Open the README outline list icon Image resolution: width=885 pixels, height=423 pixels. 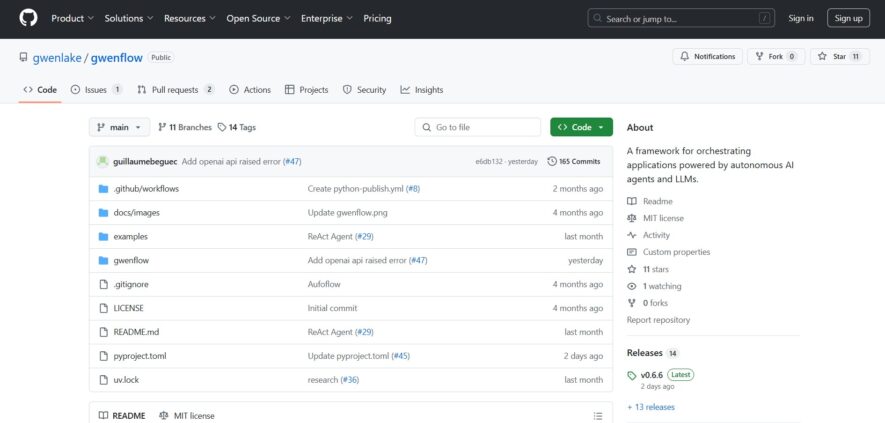[x=598, y=416]
